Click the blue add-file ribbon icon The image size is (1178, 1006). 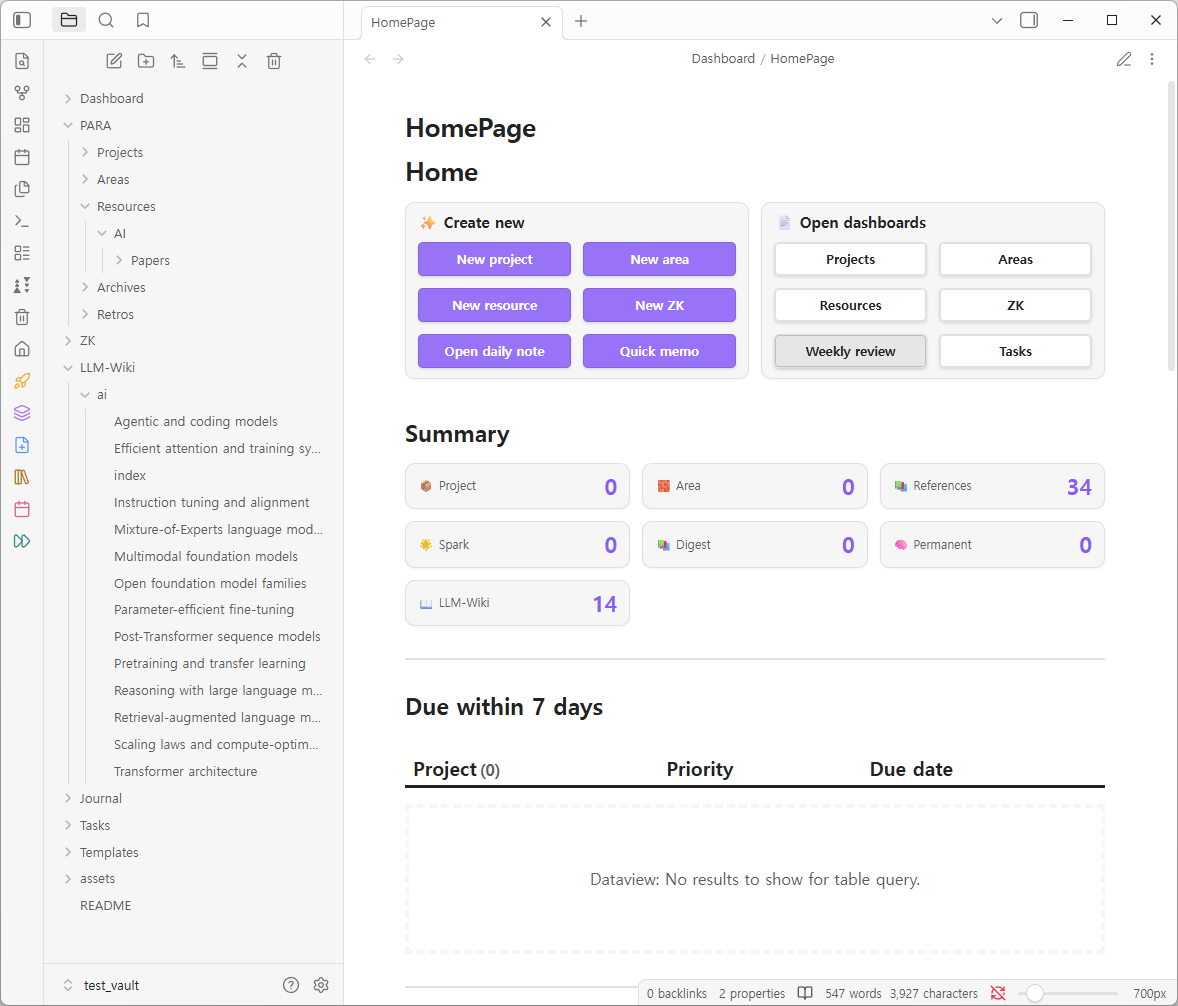coord(22,445)
